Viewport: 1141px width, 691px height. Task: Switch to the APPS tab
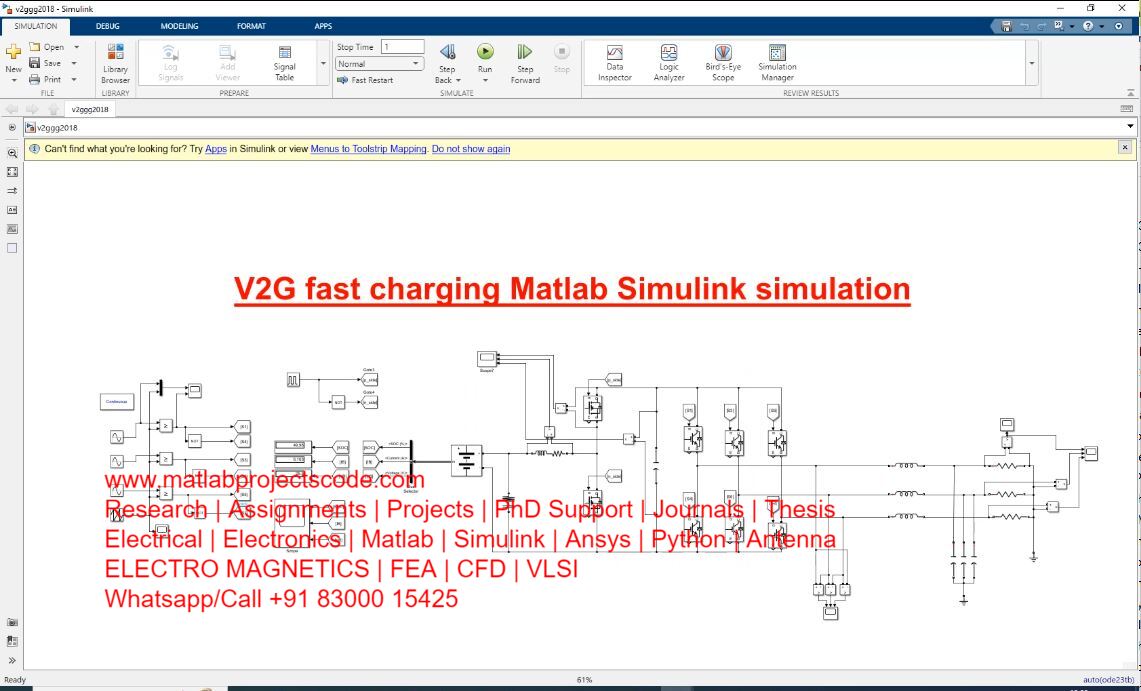(x=323, y=26)
